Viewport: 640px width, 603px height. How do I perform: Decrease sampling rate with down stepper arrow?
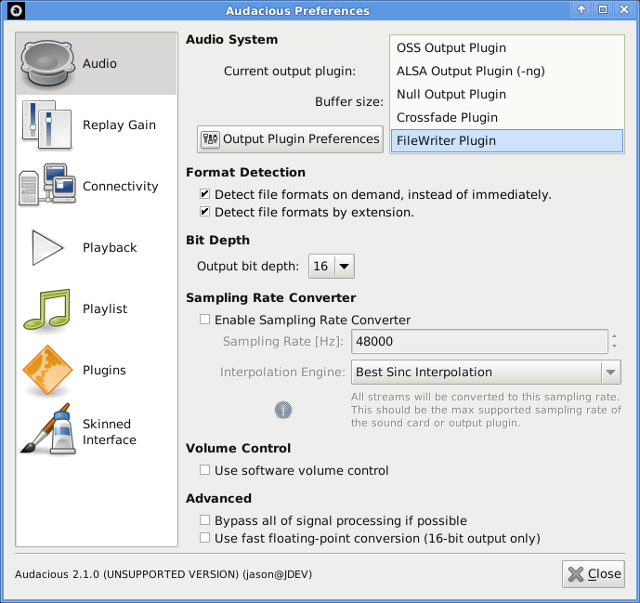tap(614, 347)
